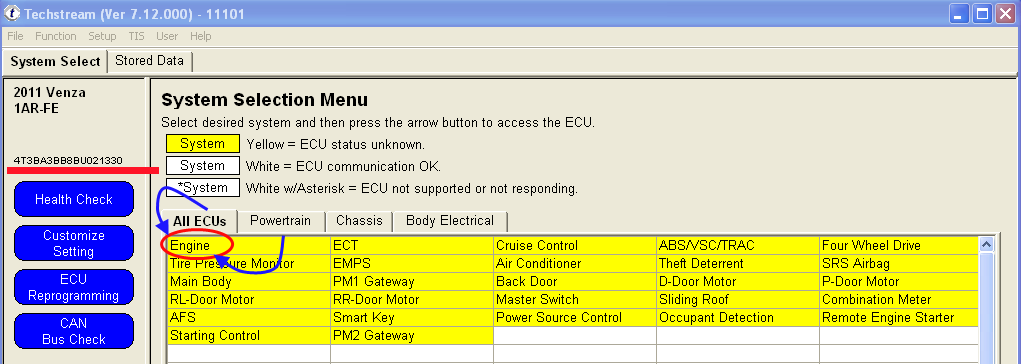Maximize the Techstream window

[x=983, y=13]
